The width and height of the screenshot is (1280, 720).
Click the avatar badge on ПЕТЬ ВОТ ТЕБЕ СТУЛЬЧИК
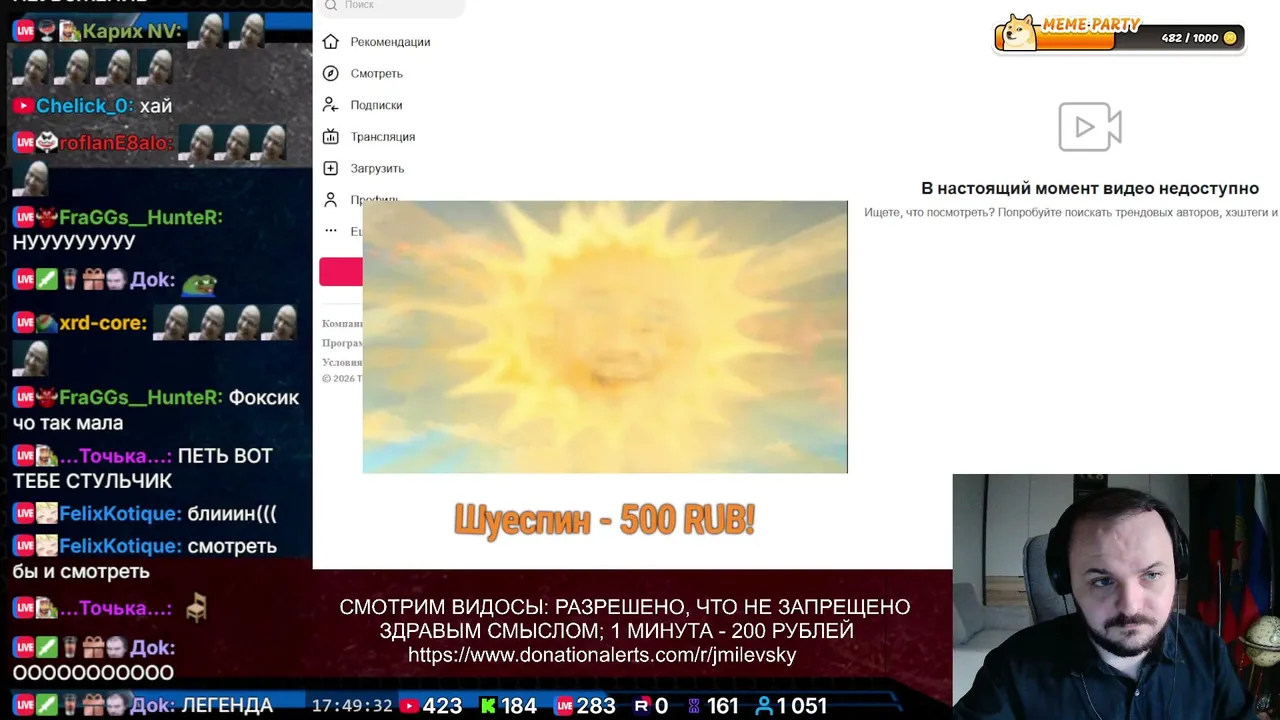[x=47, y=456]
